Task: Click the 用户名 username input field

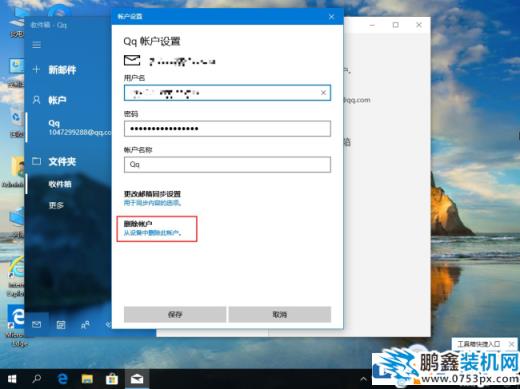Action: click(x=227, y=93)
